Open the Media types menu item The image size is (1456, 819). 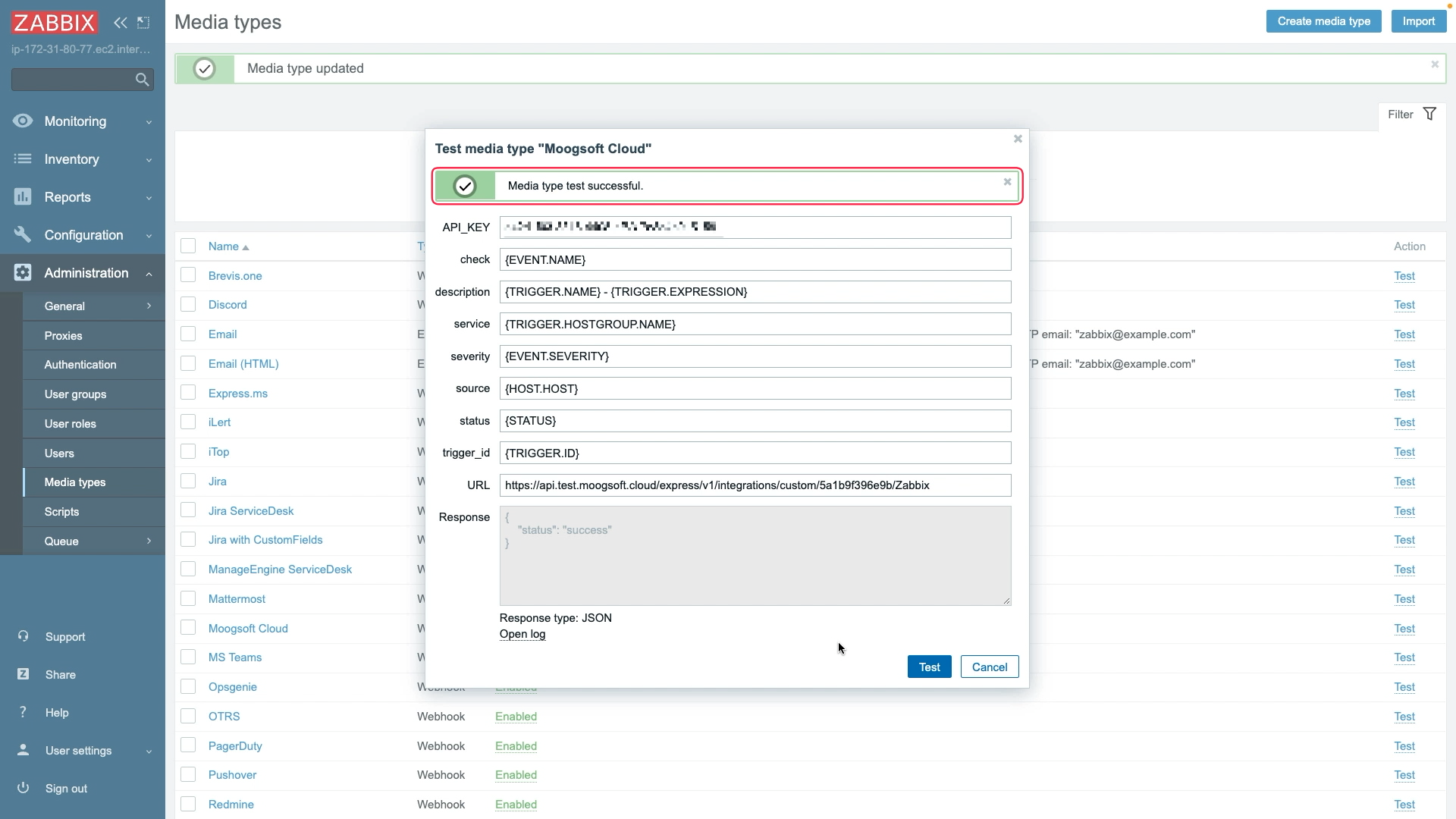(x=94, y=482)
